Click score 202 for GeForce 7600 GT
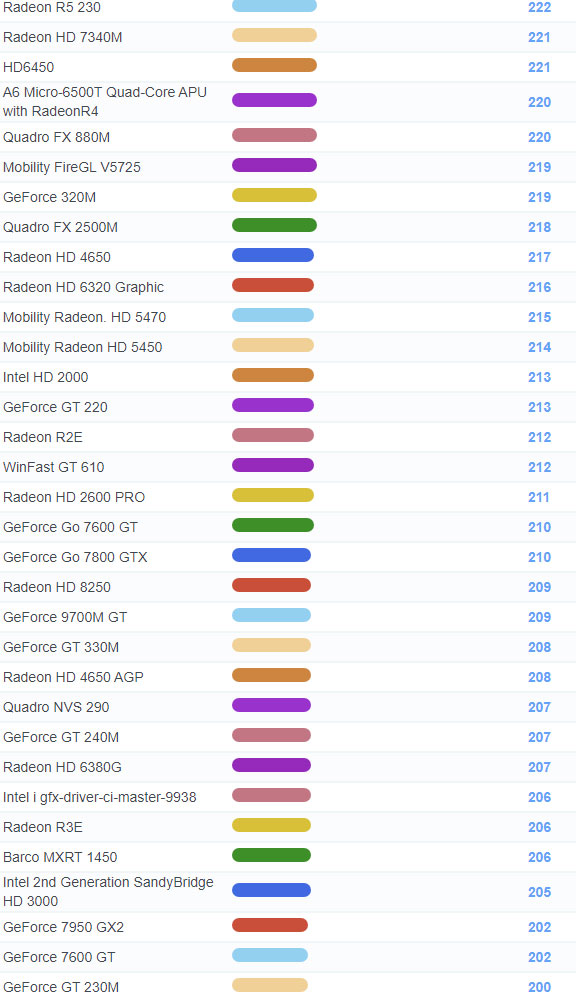The image size is (576, 1000). click(x=540, y=957)
